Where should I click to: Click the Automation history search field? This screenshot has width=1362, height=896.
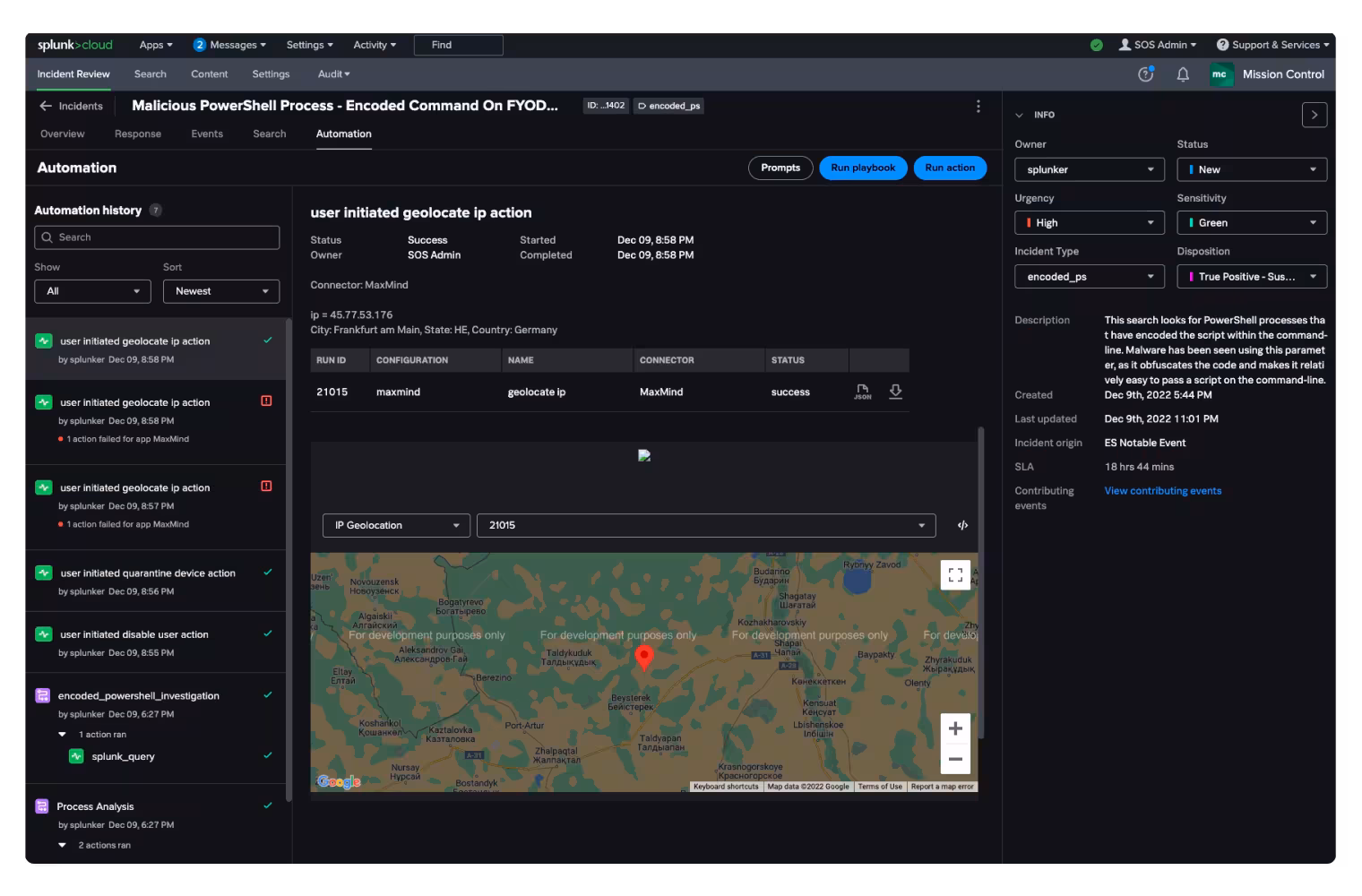157,237
